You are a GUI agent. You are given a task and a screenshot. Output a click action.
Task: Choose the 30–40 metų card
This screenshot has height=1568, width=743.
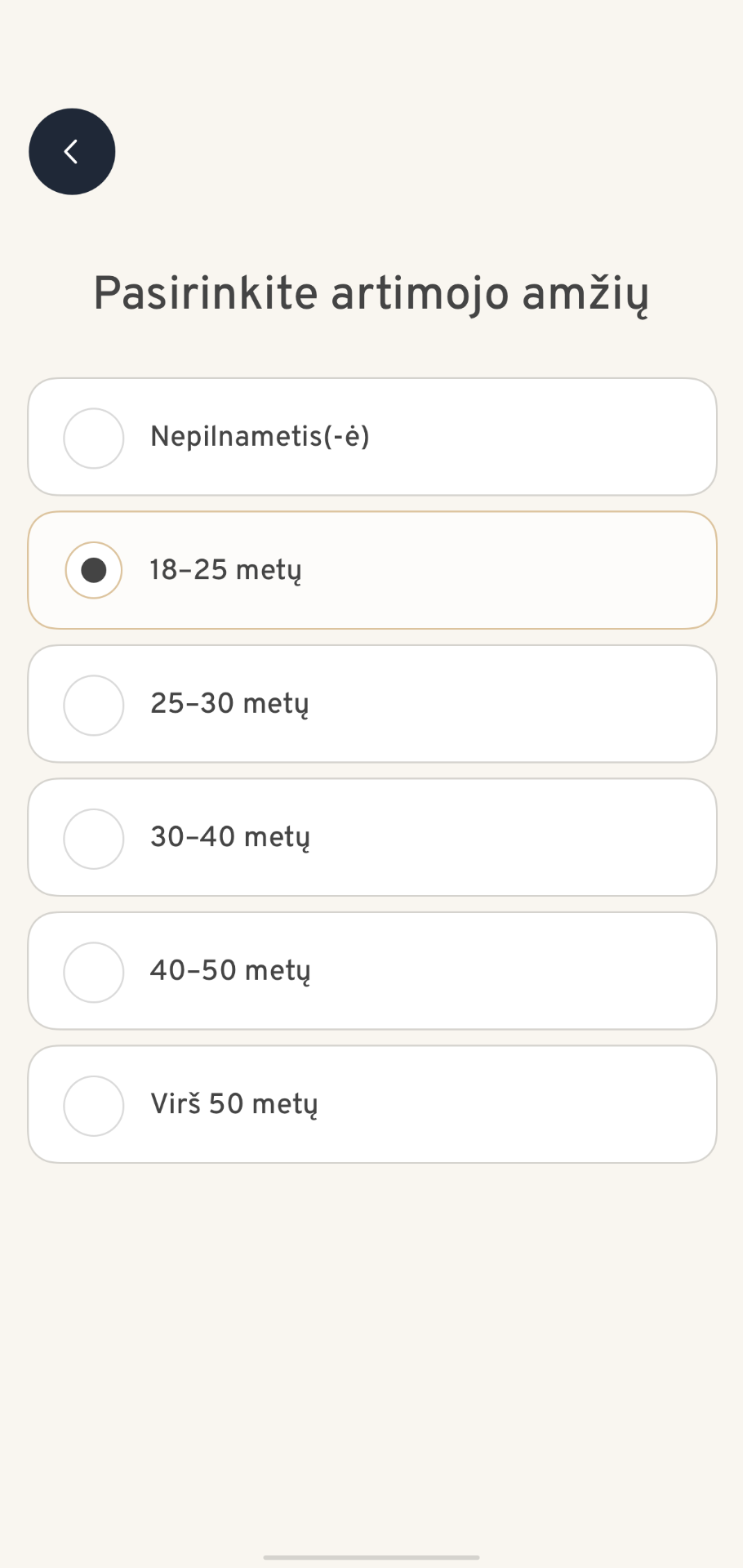coord(371,837)
